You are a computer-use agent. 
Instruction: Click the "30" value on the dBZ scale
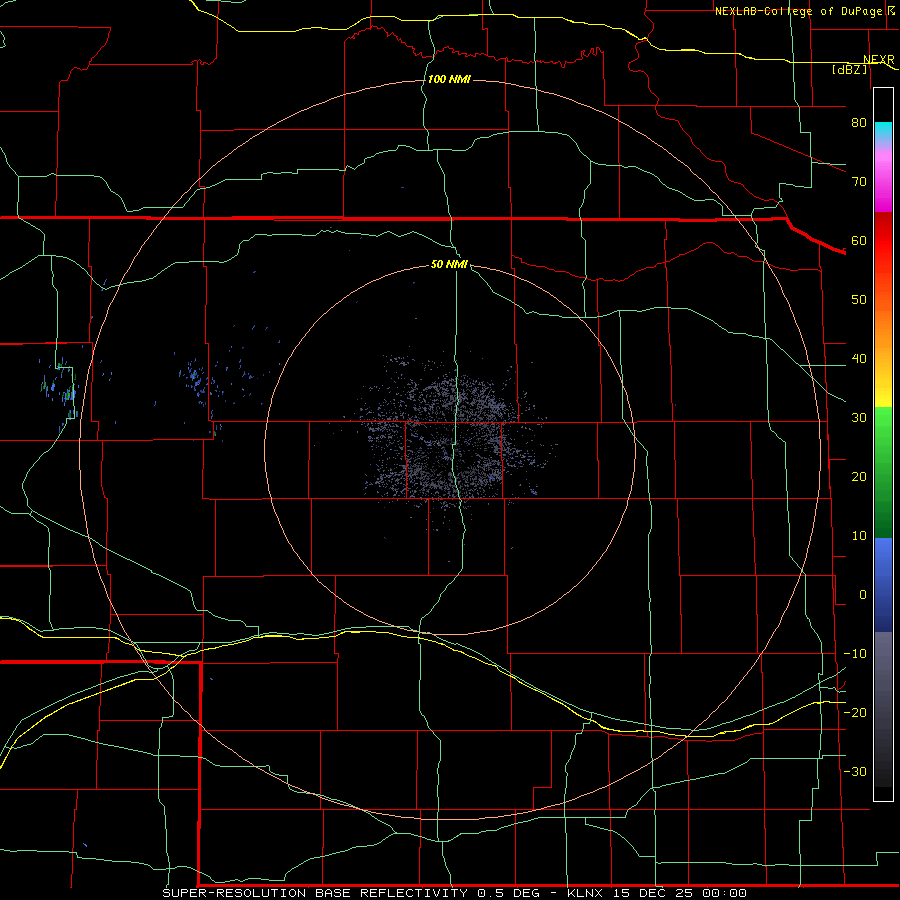coord(859,418)
